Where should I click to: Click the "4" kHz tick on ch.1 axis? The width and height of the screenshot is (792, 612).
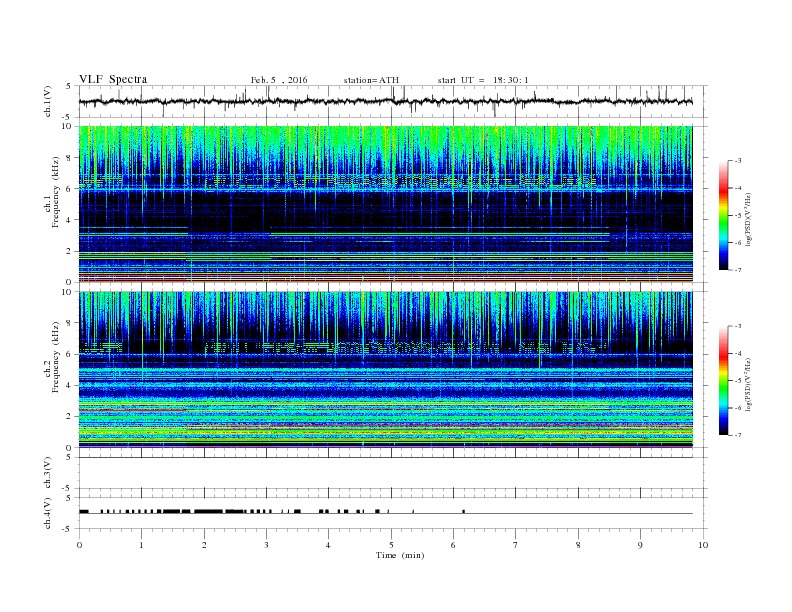point(70,220)
